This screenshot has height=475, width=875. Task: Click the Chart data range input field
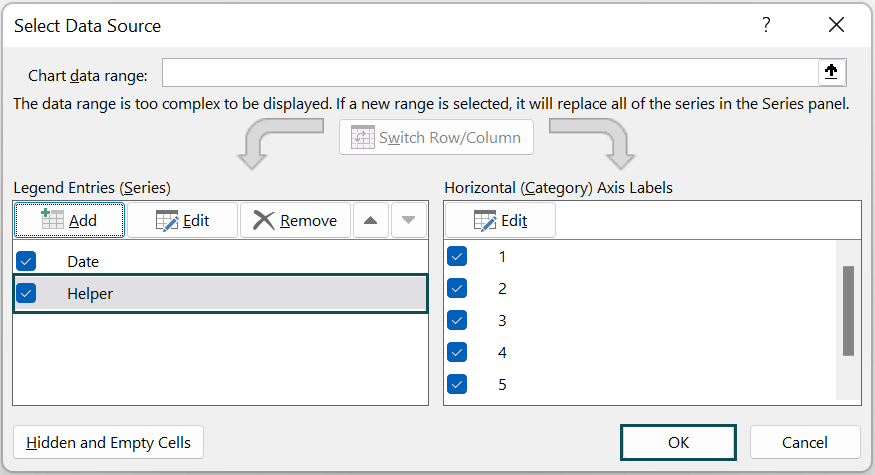[490, 73]
